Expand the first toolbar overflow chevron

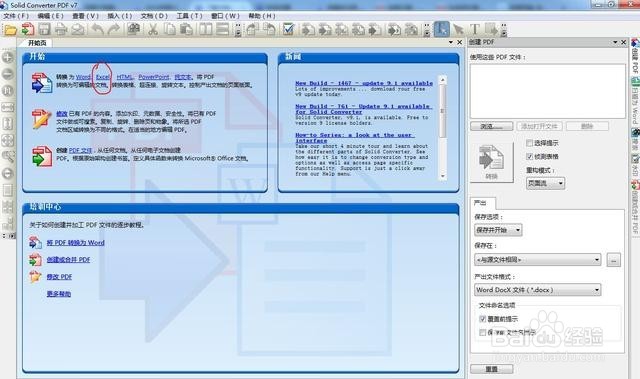click(x=238, y=30)
